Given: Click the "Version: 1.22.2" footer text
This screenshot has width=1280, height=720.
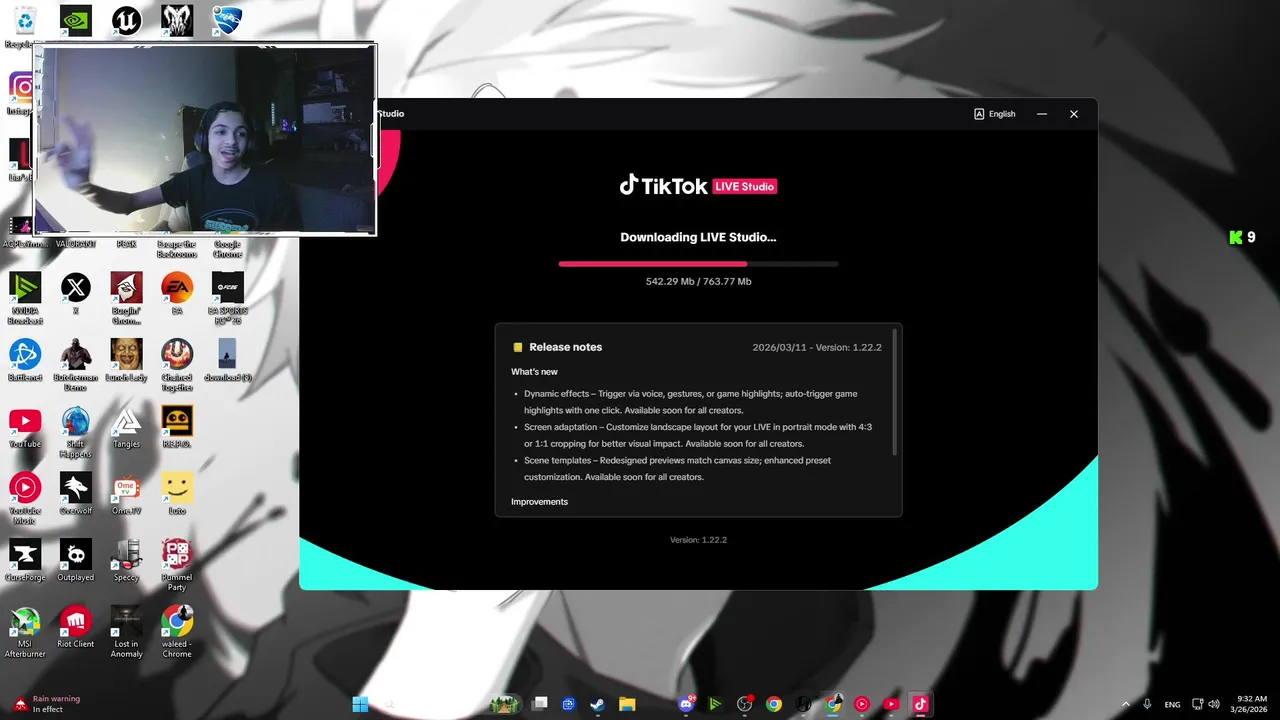Looking at the screenshot, I should click(698, 540).
